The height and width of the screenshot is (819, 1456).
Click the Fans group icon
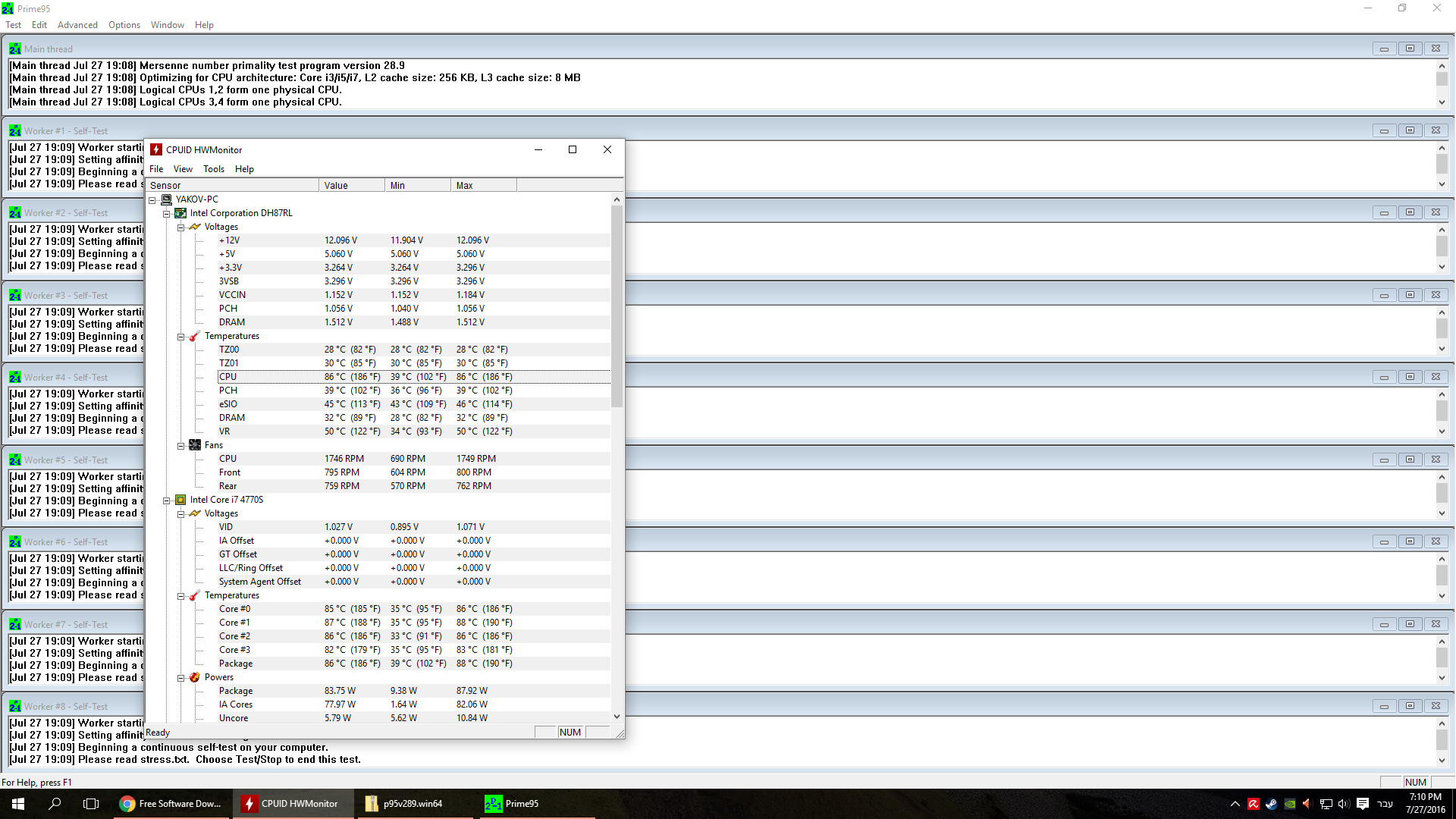pos(195,445)
